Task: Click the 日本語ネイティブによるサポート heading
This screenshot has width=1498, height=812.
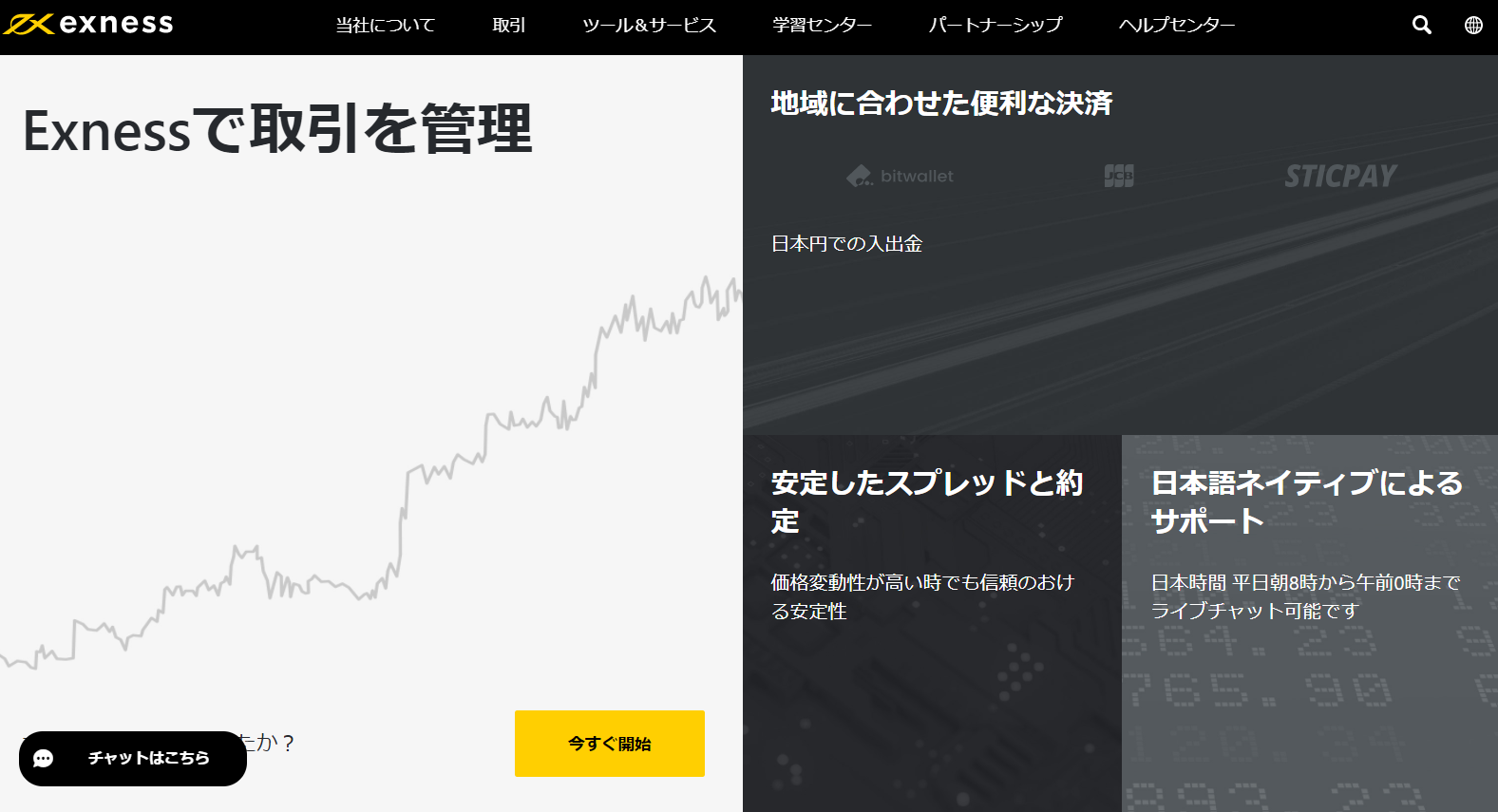Action: click(x=1307, y=501)
